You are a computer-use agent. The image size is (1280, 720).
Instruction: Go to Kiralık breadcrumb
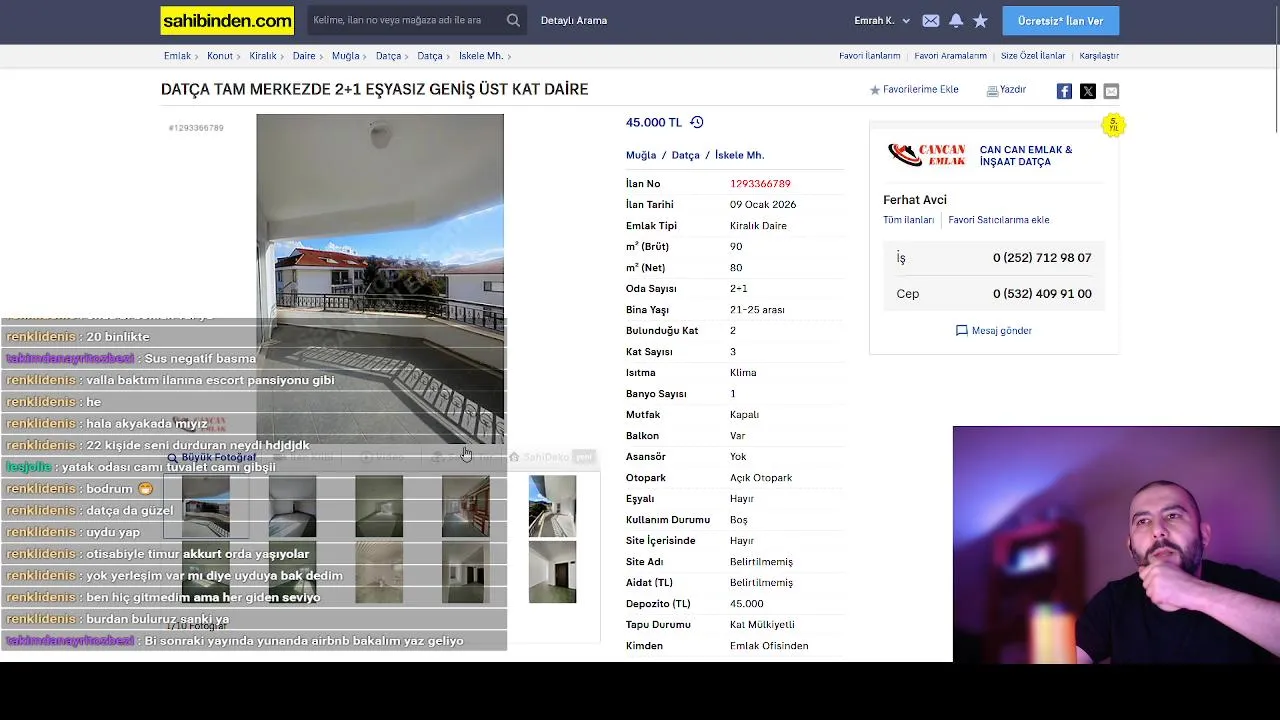(x=263, y=56)
